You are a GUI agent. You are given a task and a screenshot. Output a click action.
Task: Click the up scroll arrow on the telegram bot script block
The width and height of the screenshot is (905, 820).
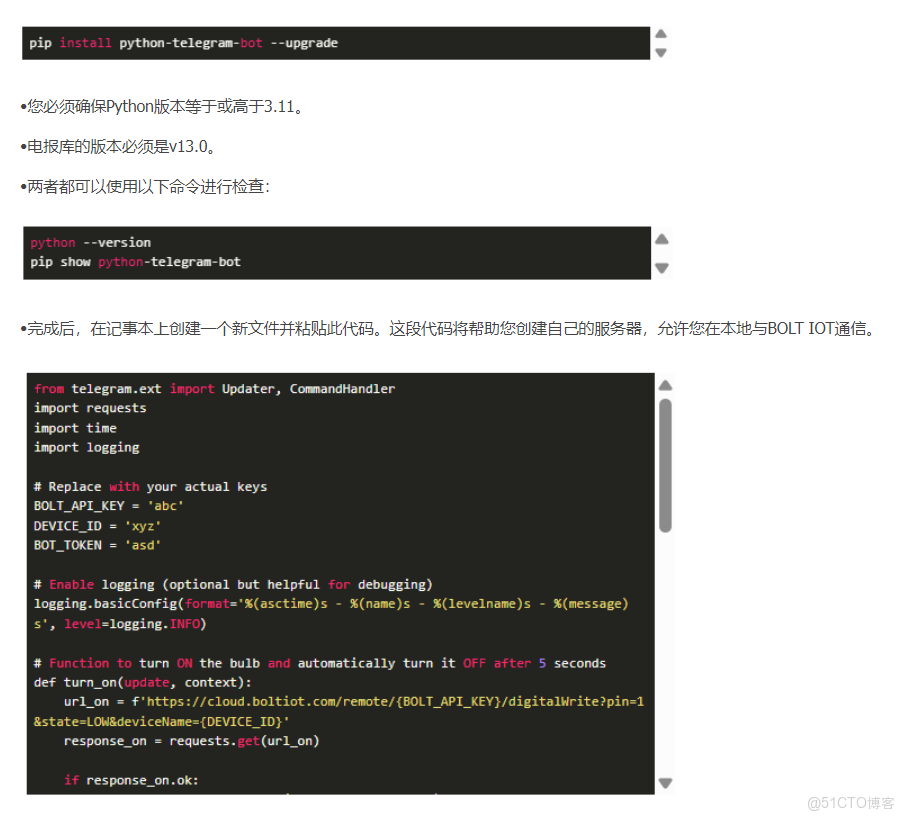tap(665, 384)
